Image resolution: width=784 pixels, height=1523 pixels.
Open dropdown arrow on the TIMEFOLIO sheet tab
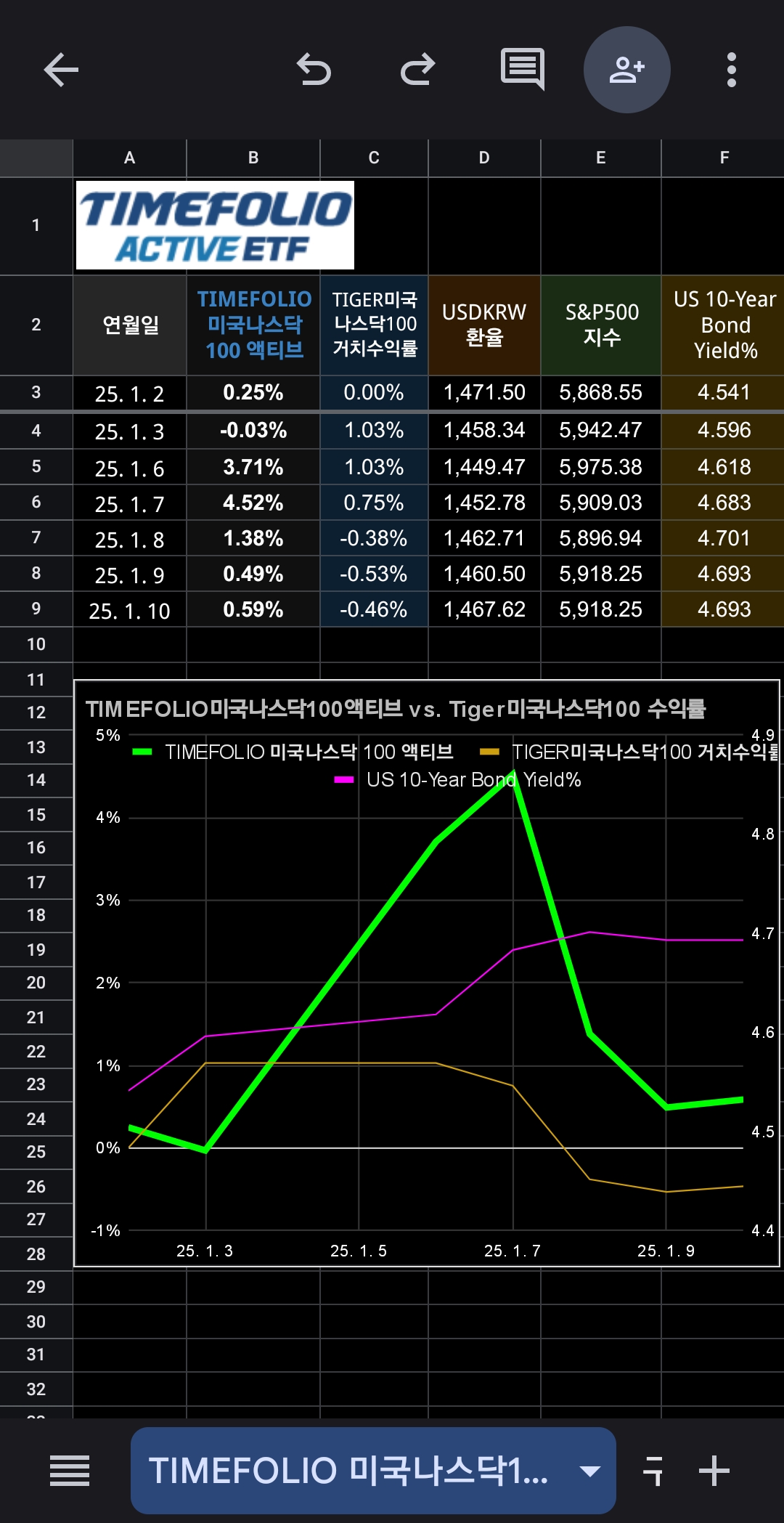589,1471
